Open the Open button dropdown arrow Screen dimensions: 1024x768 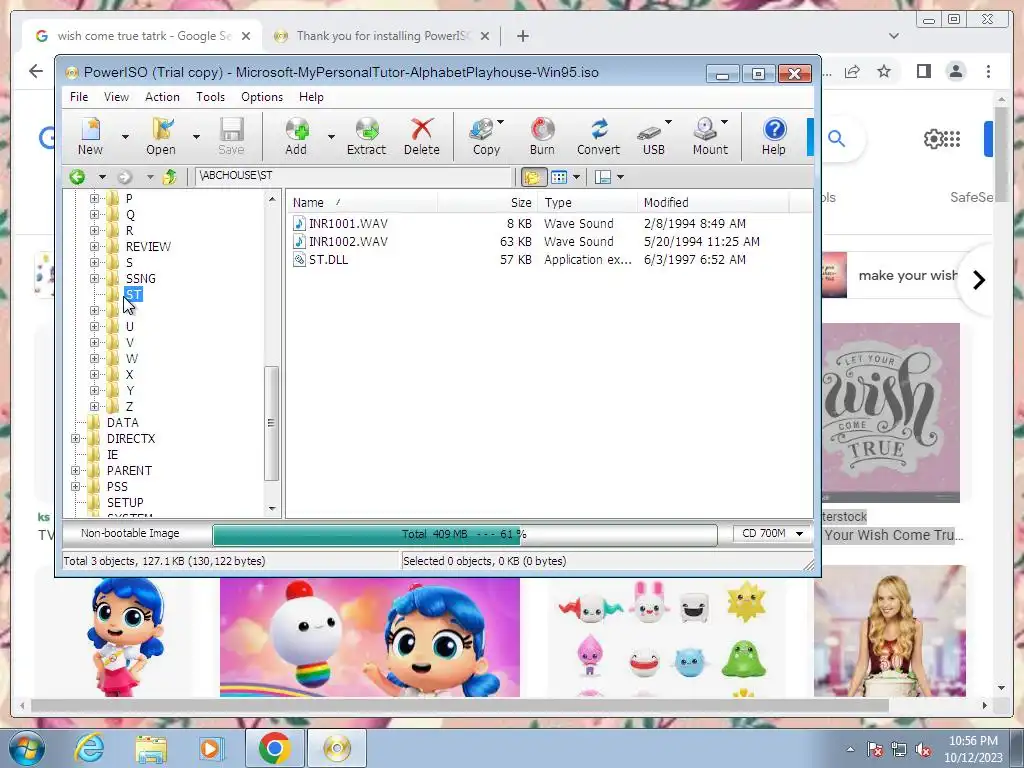pos(196,136)
